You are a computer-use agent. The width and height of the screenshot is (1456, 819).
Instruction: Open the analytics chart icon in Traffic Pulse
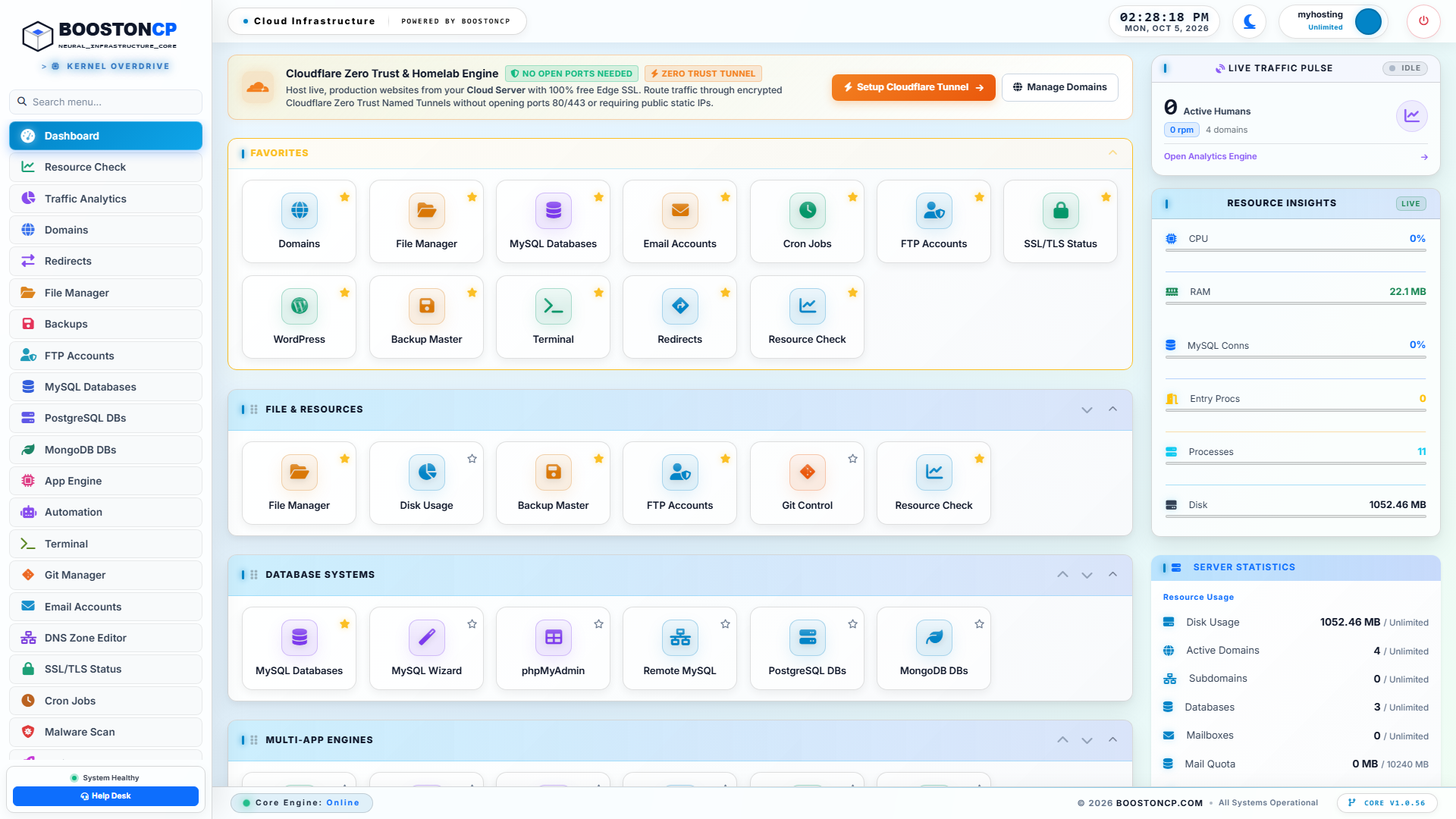pos(1411,116)
